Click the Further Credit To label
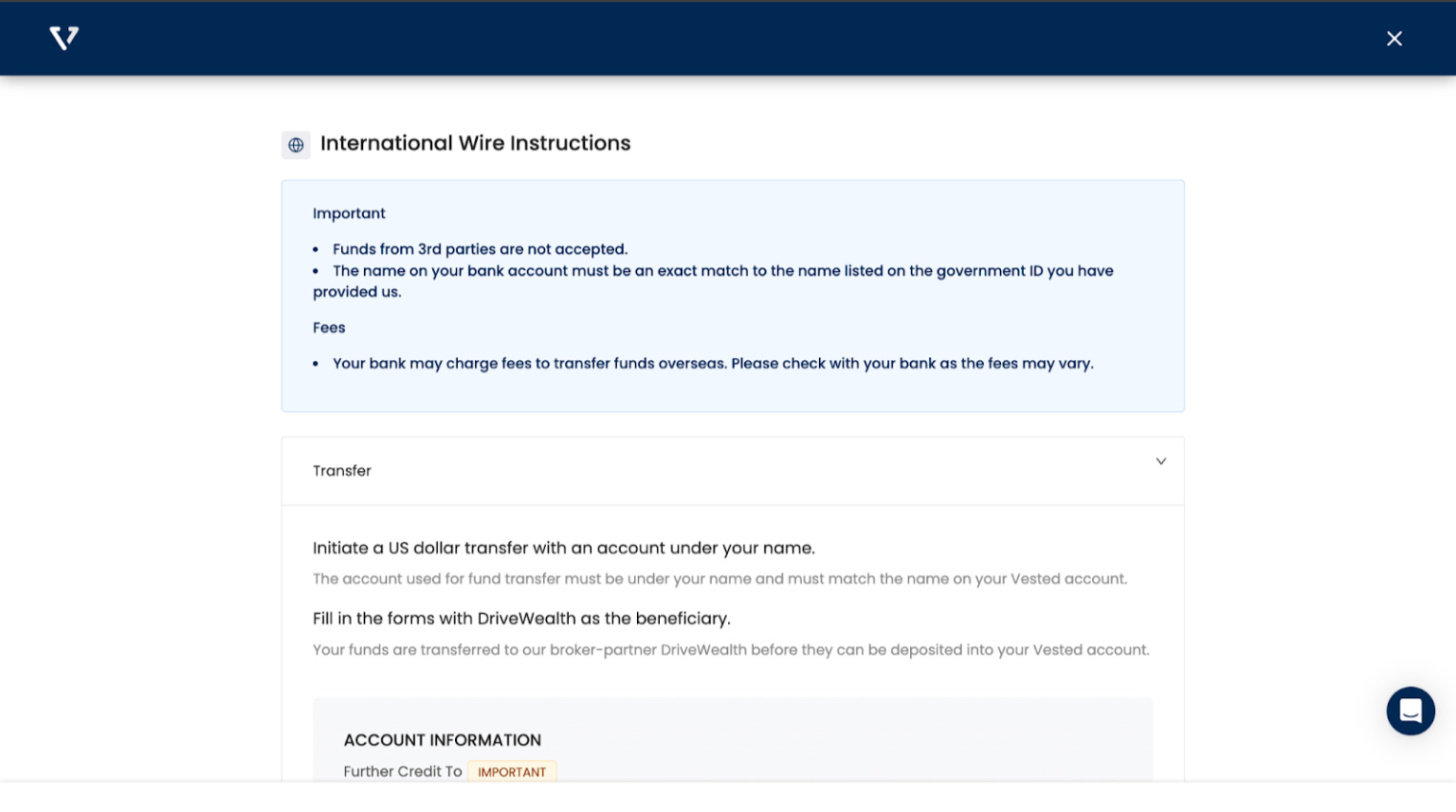Screen dimensions: 1456x812 point(402,770)
